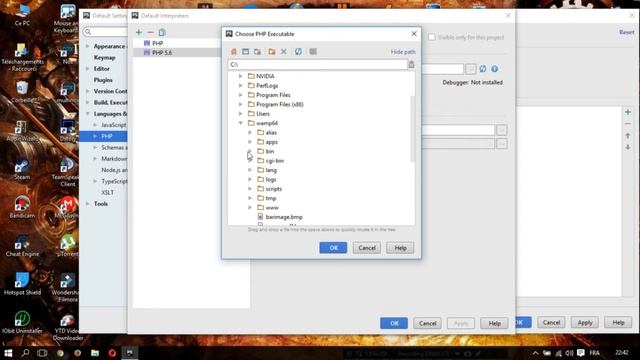Viewport: 640px width, 360px height.
Task: Focus Default Settings search field
Action: tap(105, 31)
